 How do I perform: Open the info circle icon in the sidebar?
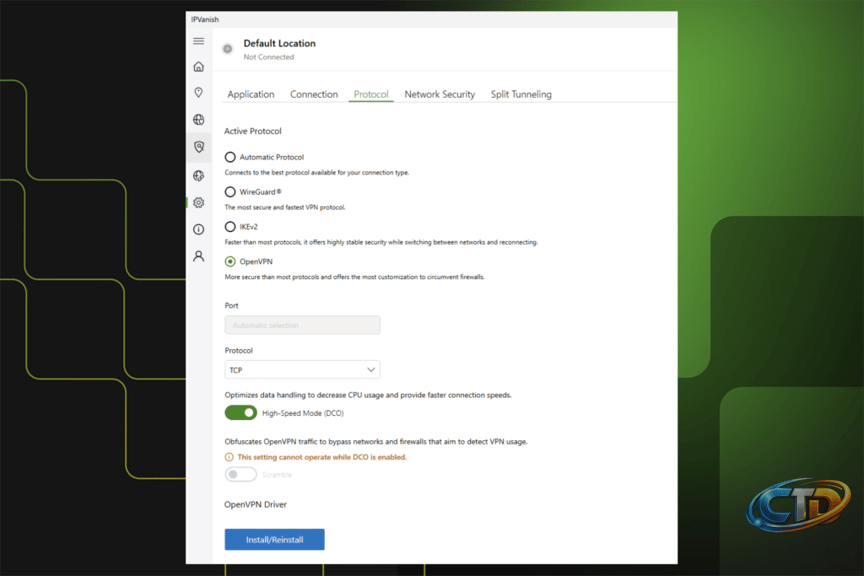(x=198, y=229)
